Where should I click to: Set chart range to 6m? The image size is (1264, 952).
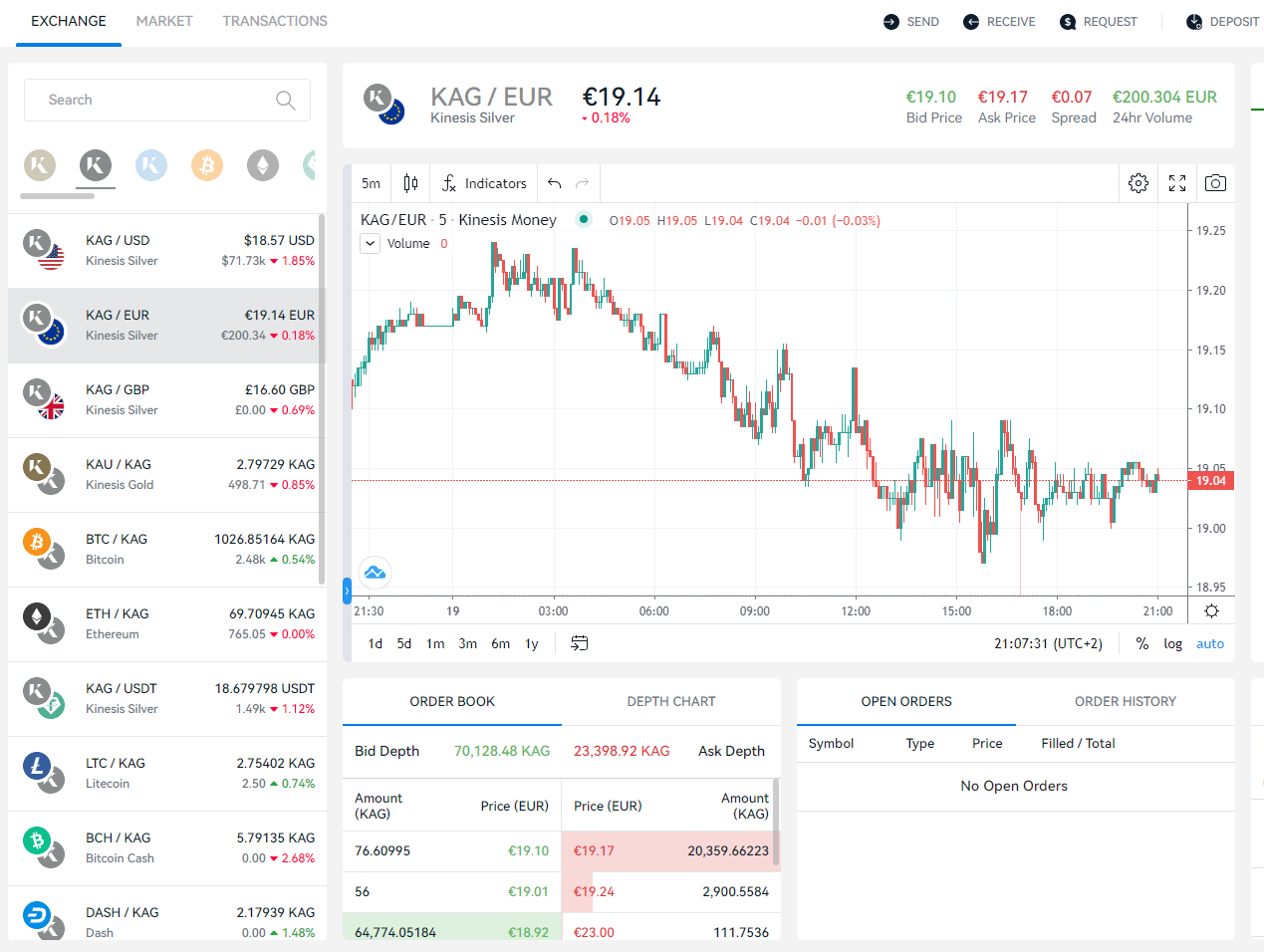[501, 643]
